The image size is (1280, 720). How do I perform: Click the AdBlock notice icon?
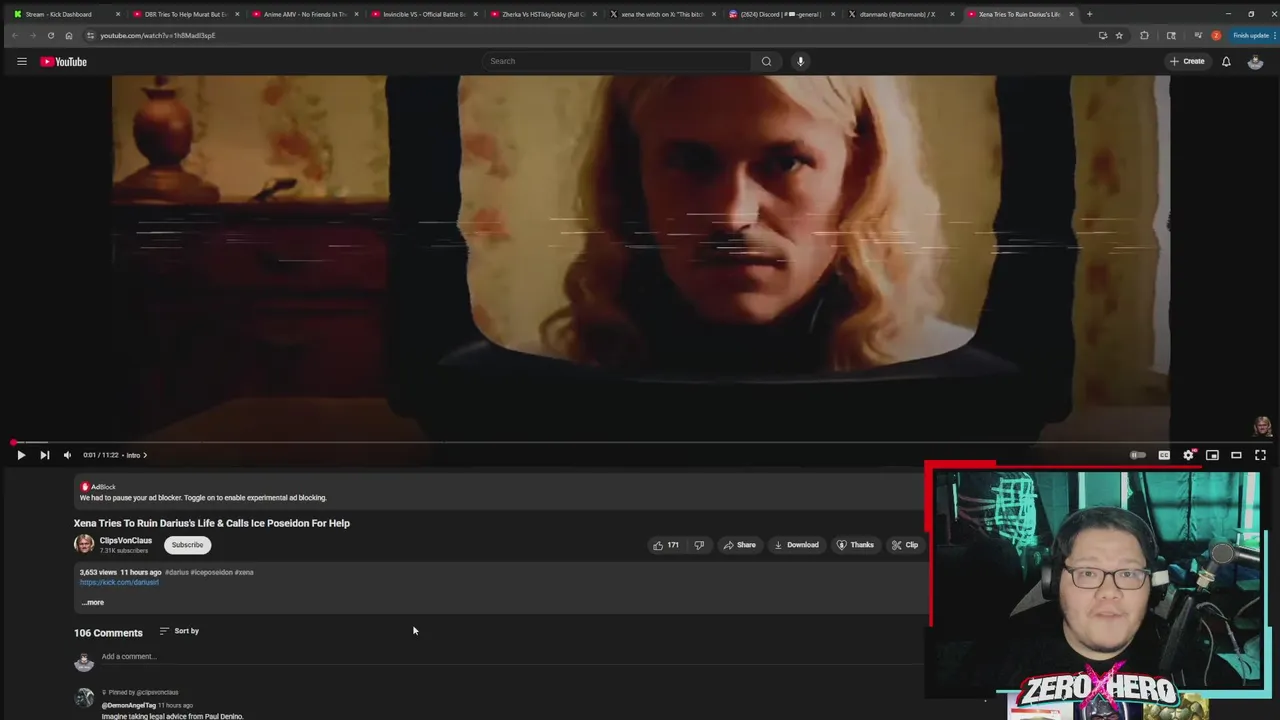click(85, 487)
